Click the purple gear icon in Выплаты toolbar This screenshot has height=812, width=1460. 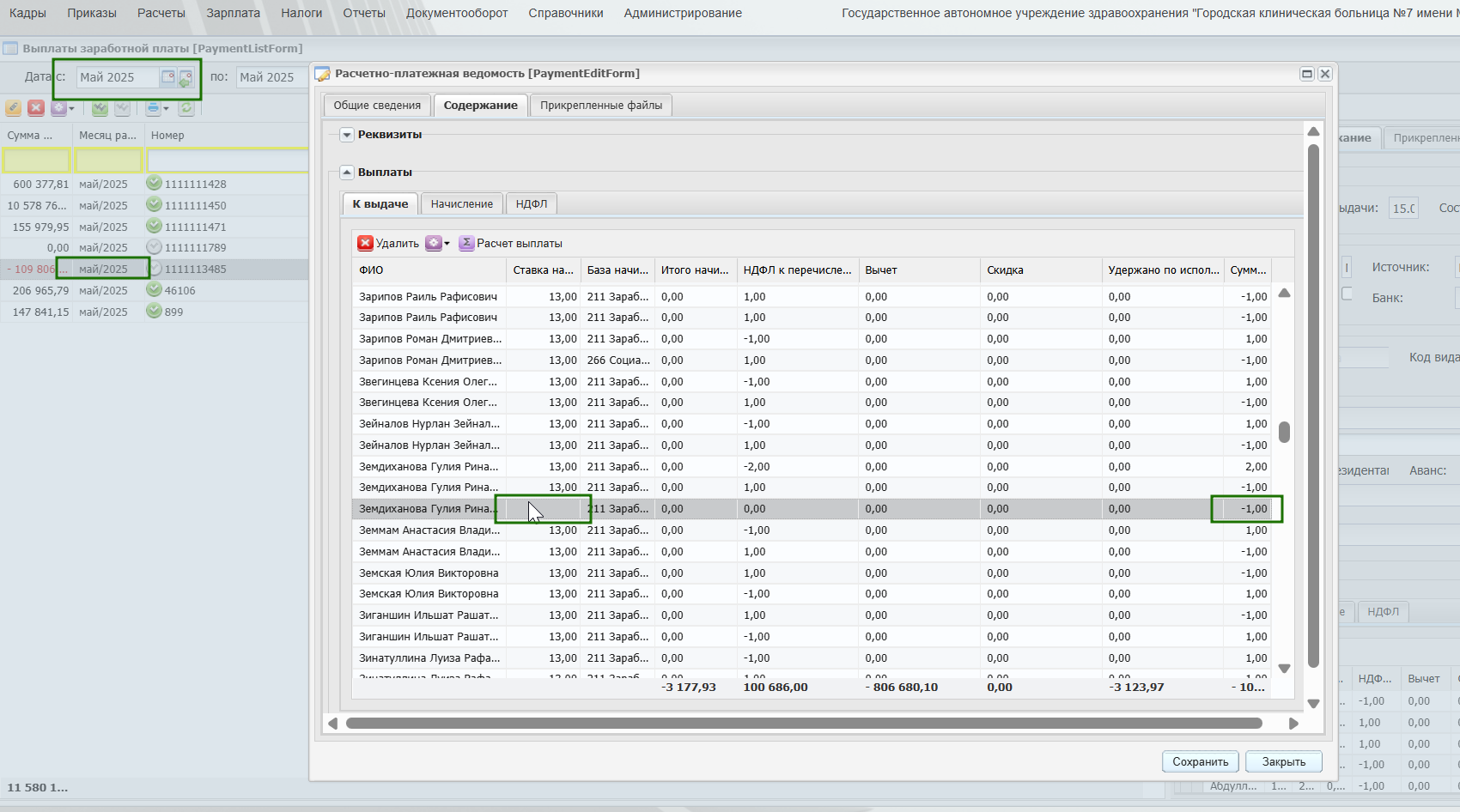pyautogui.click(x=434, y=243)
